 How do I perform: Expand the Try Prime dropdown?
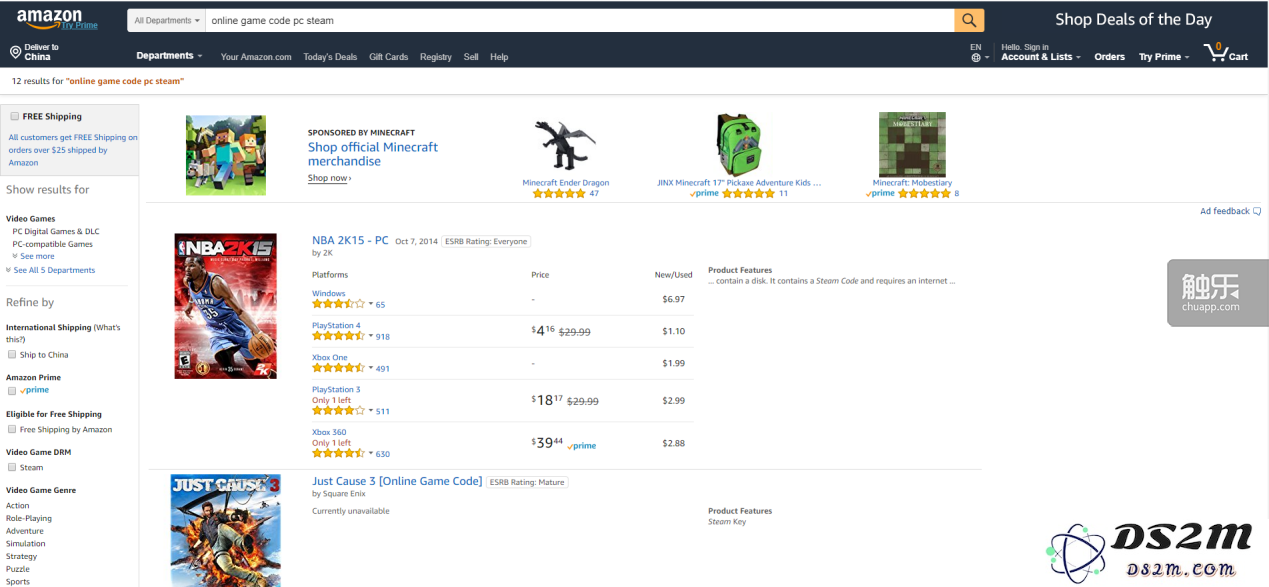point(1164,57)
